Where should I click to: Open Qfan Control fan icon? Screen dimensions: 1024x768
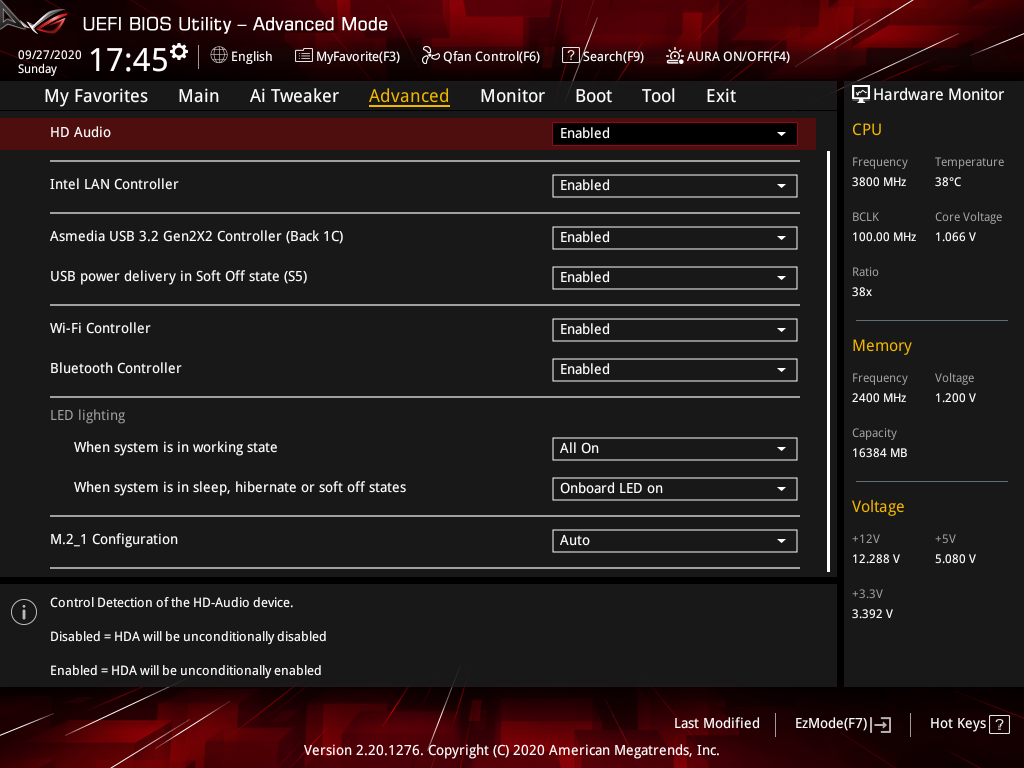(x=430, y=56)
